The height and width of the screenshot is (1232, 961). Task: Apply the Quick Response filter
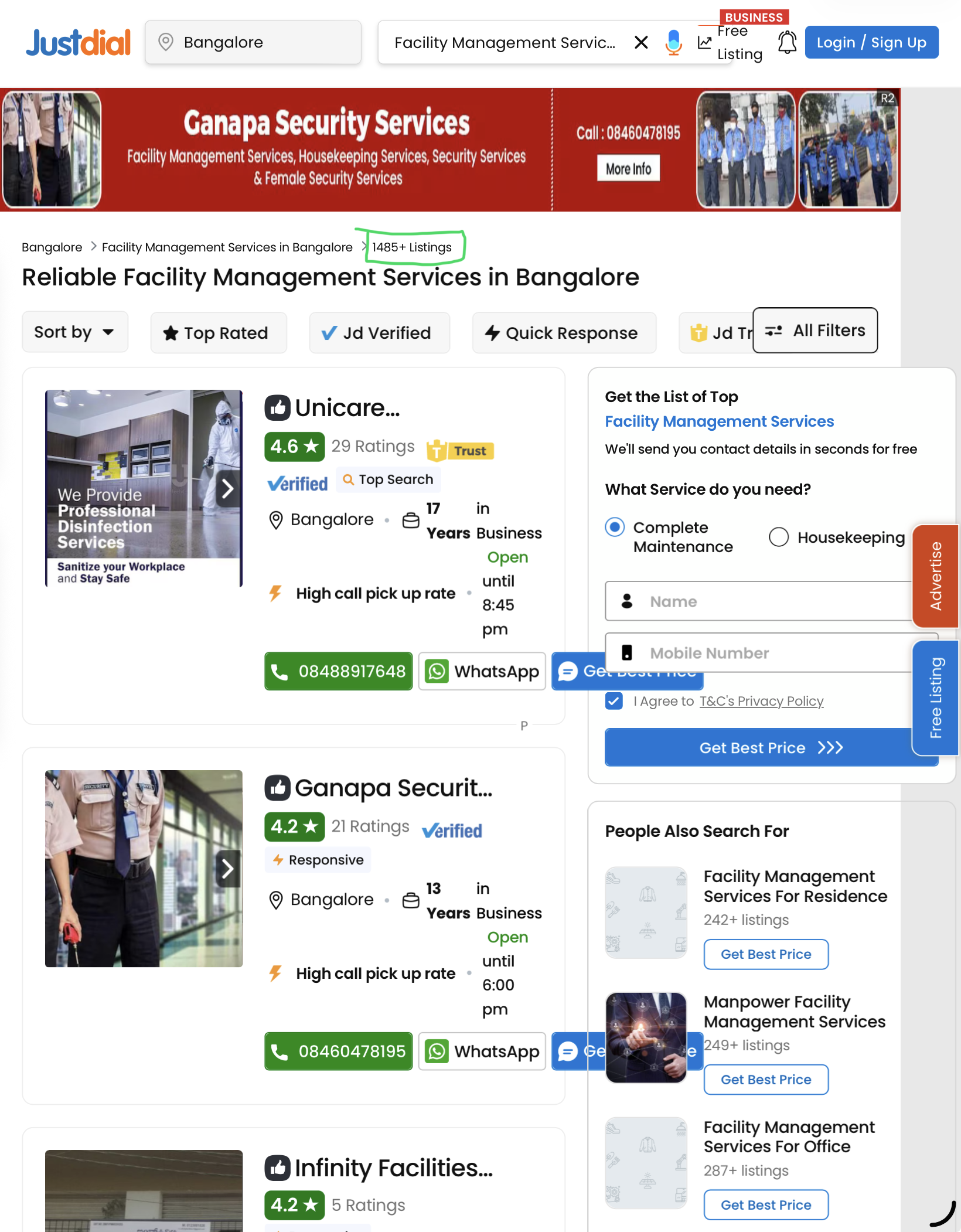(x=564, y=333)
